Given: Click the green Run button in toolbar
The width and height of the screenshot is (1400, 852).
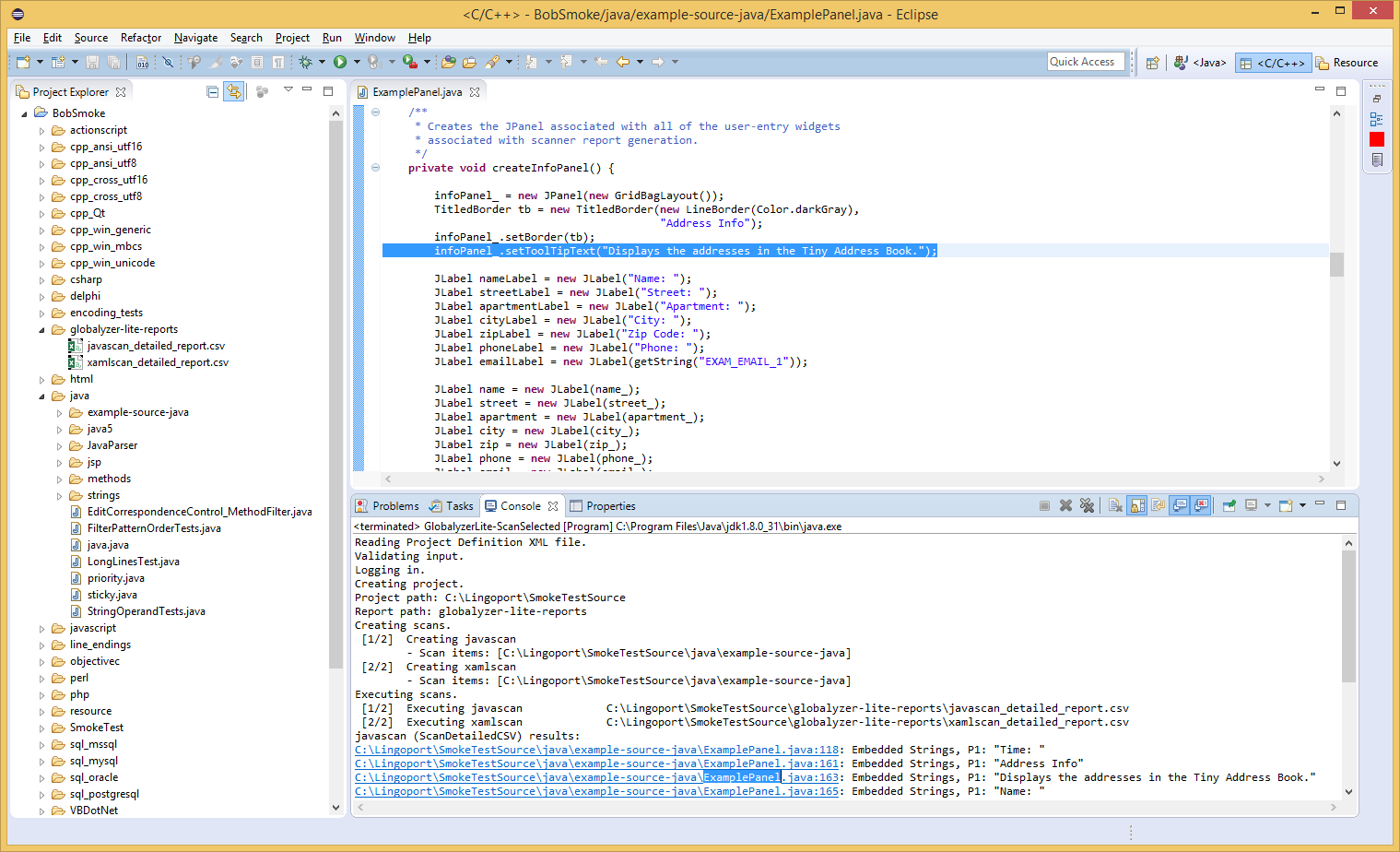Looking at the screenshot, I should (x=340, y=62).
